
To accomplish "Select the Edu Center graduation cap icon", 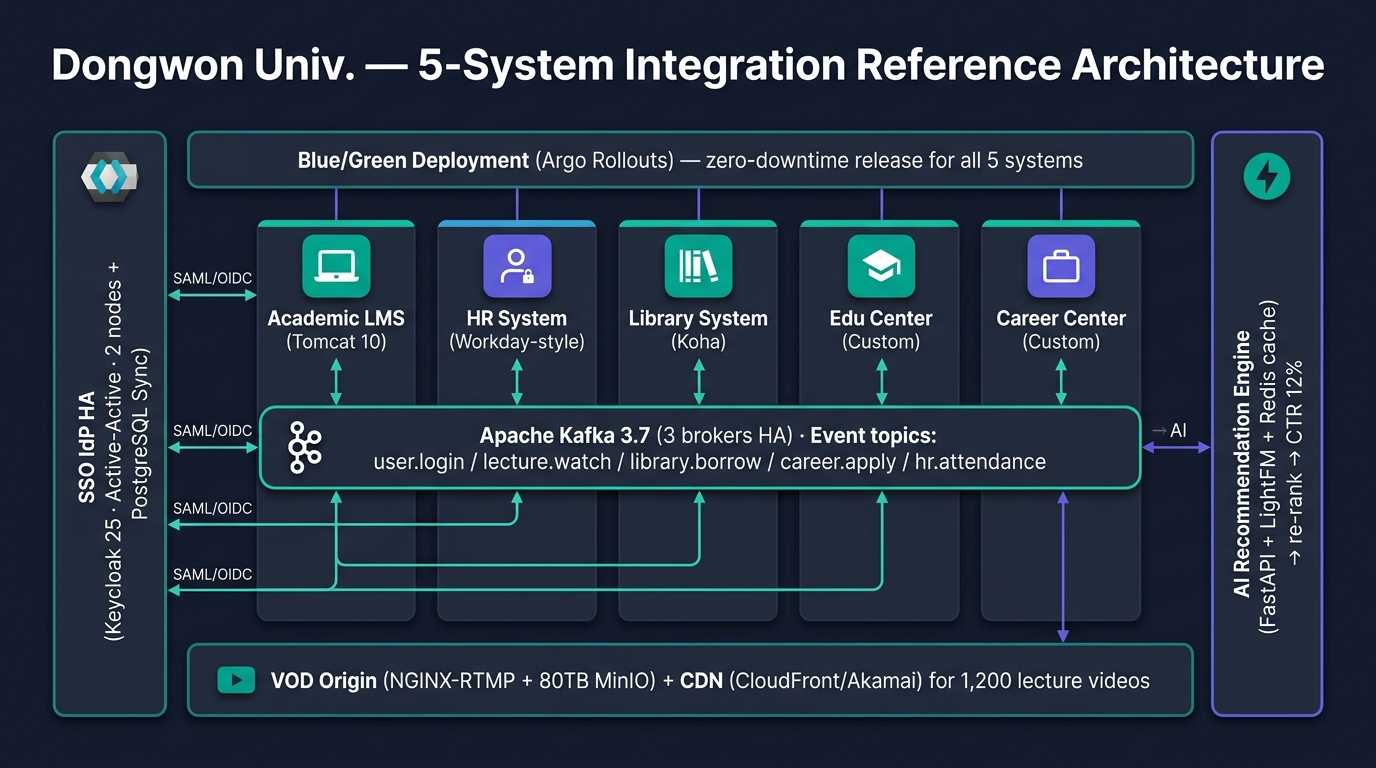I will point(881,266).
